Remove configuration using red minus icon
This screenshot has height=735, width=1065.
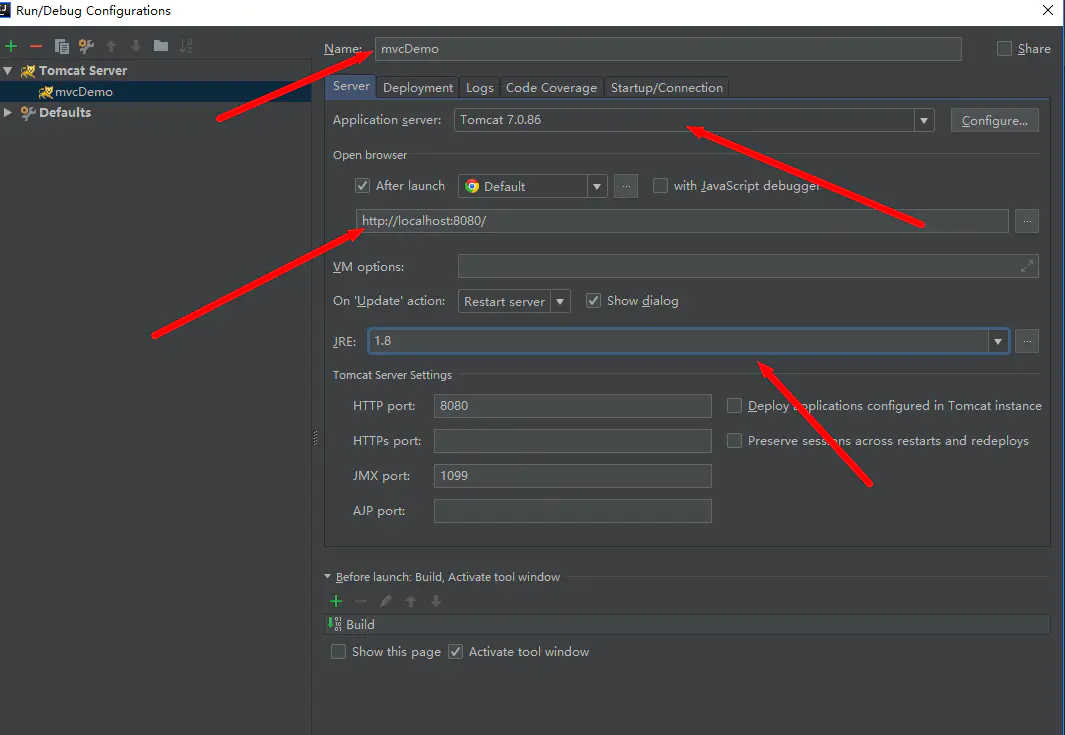(36, 46)
